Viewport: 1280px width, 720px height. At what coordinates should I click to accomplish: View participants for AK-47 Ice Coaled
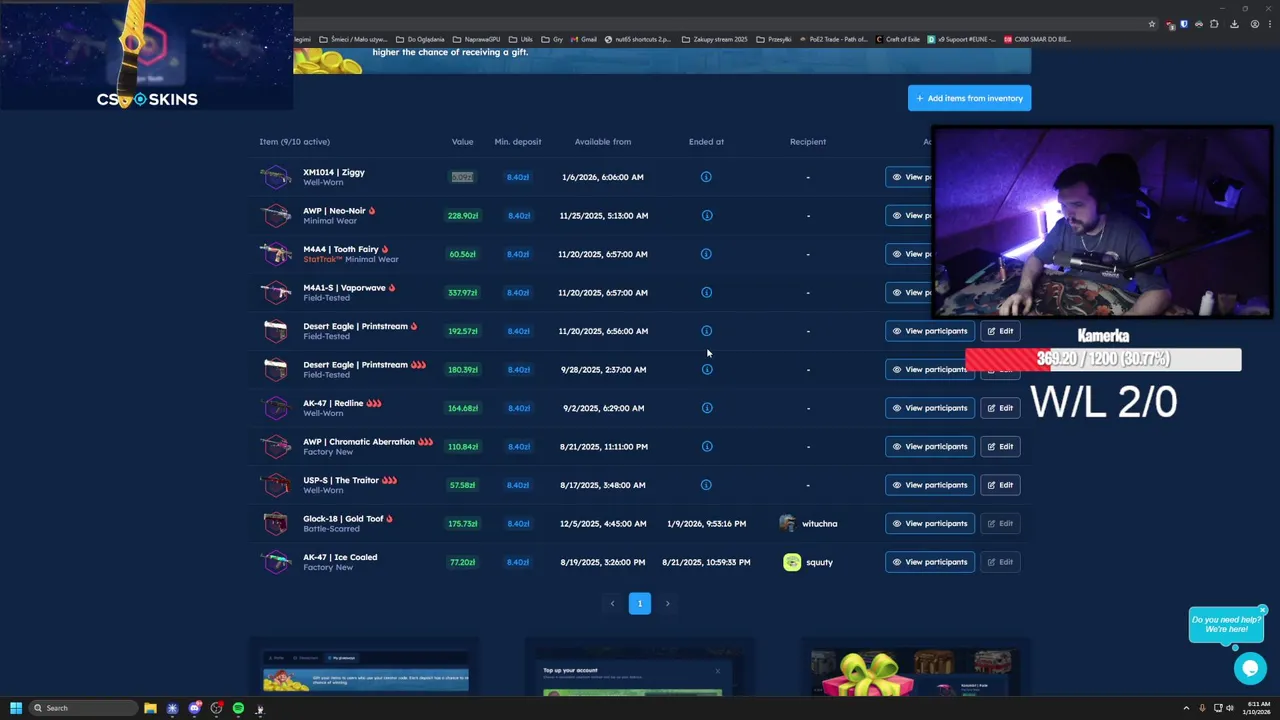point(929,562)
